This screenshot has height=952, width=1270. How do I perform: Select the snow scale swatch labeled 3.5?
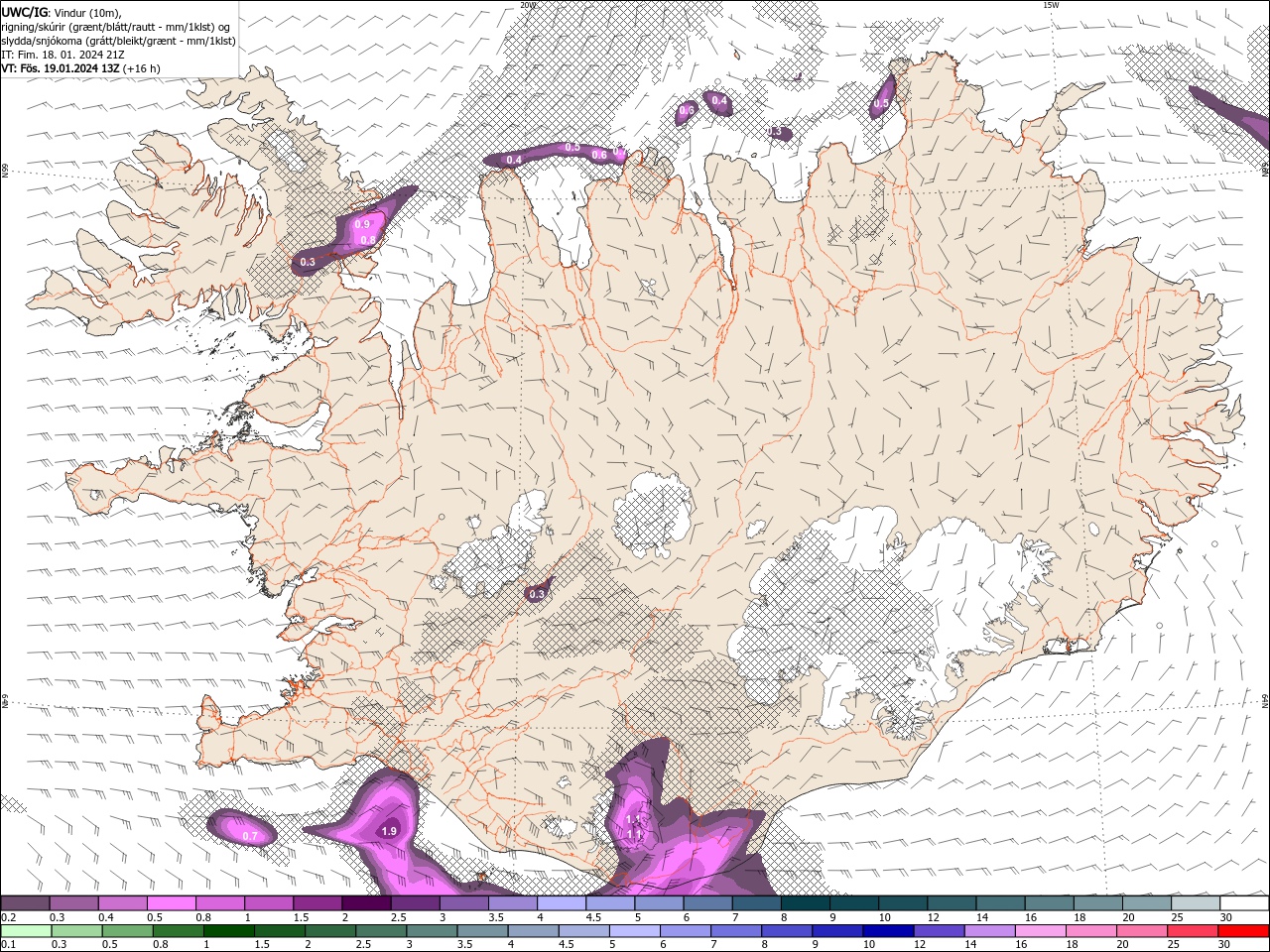point(513,903)
